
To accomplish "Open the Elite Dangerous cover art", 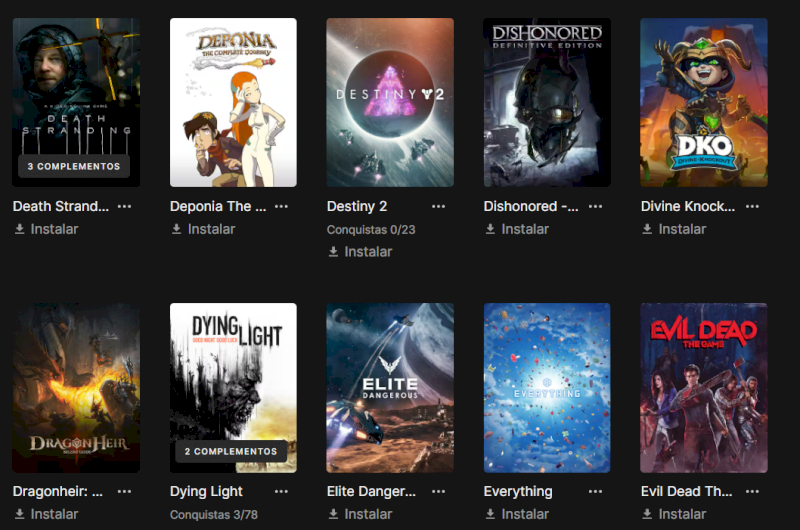I will [x=390, y=388].
